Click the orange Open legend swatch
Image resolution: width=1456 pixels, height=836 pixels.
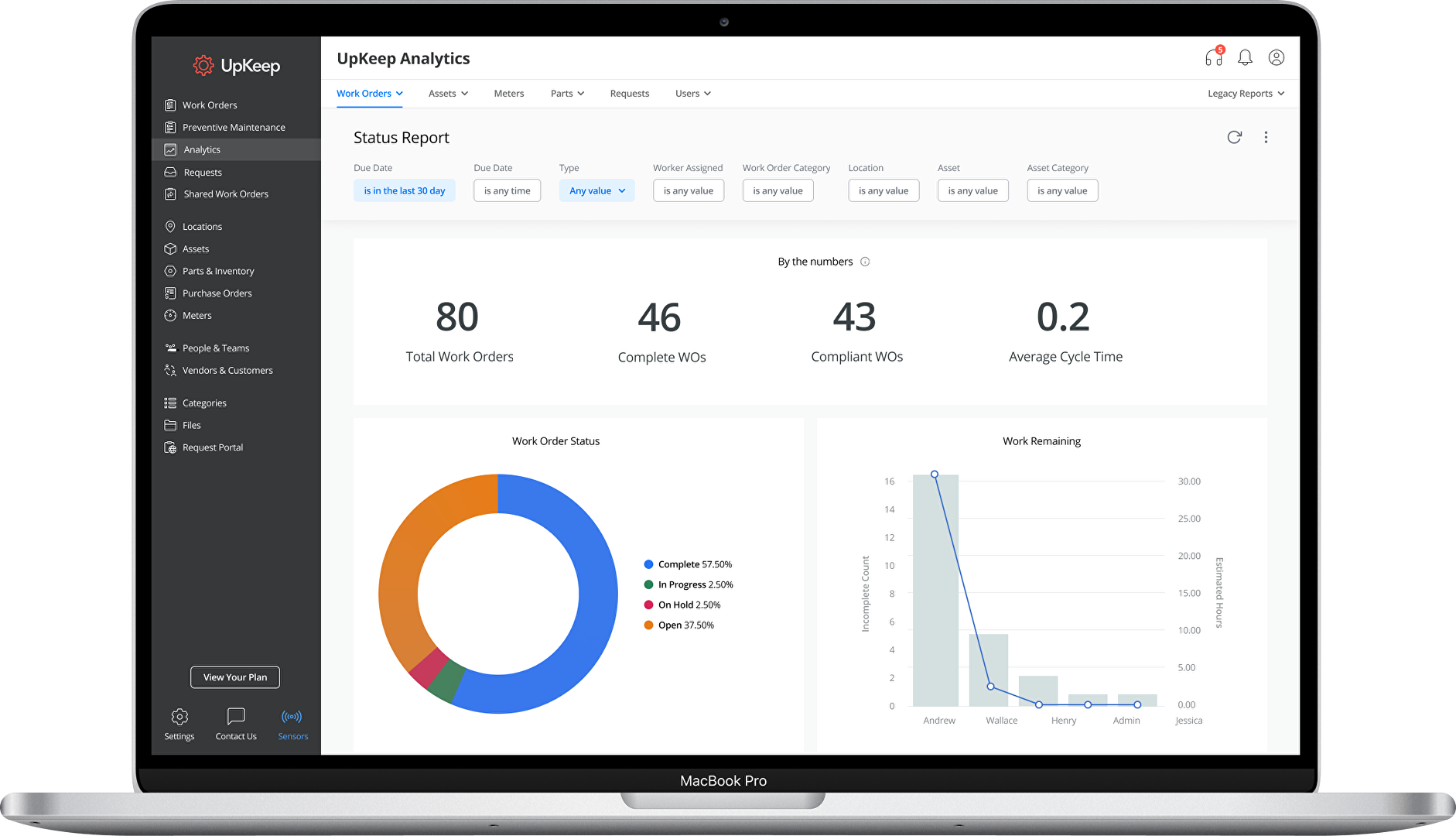tap(648, 625)
